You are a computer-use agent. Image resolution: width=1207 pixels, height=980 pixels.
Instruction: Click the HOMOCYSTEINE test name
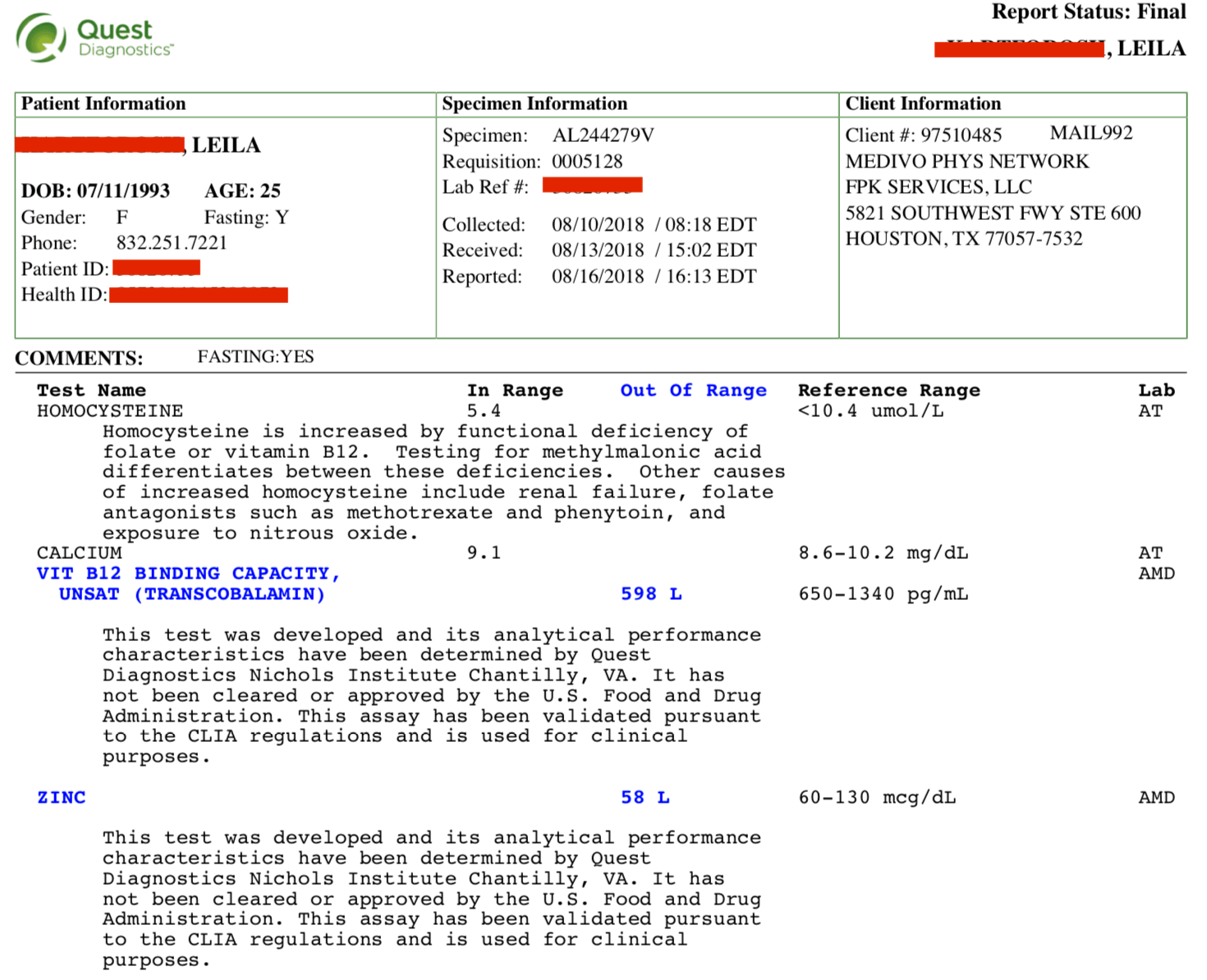110,411
